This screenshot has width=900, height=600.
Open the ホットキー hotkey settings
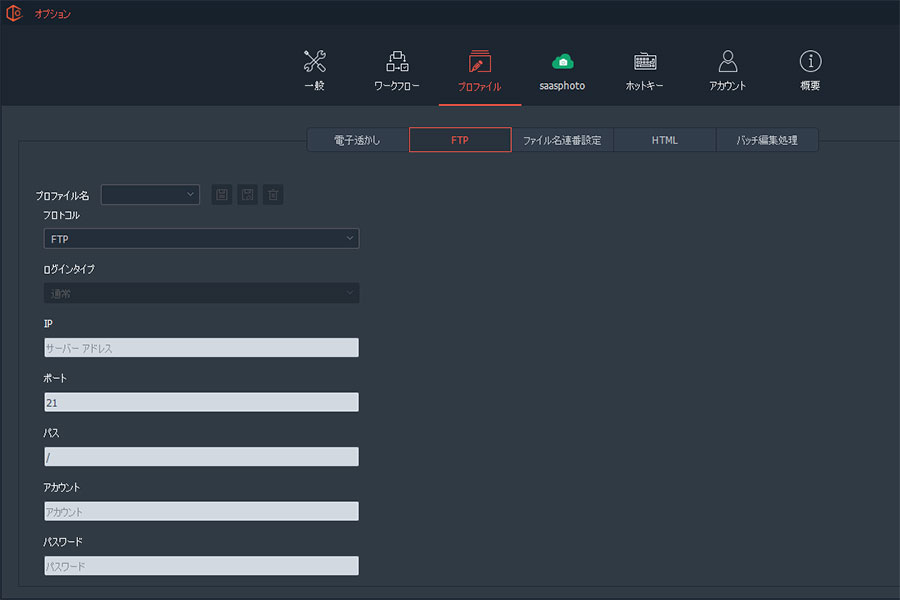tap(645, 70)
